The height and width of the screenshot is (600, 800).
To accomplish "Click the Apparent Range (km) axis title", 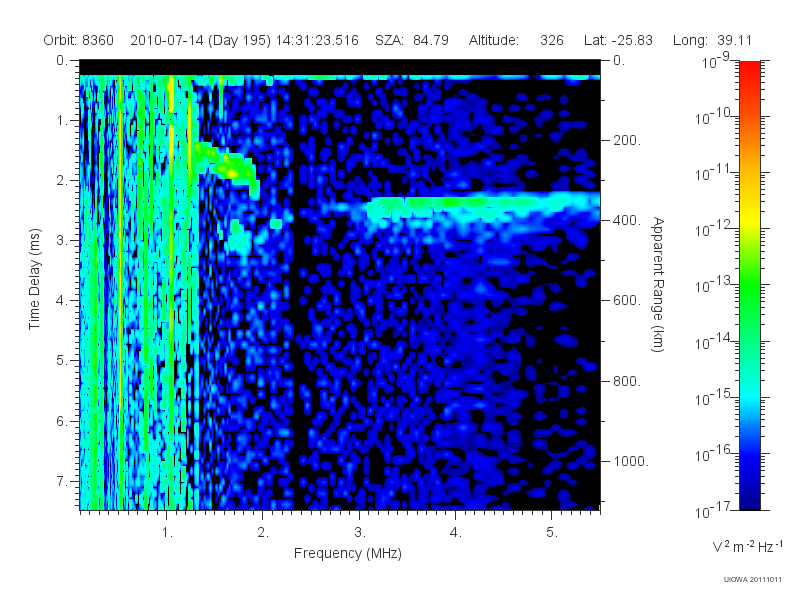I will tap(658, 284).
